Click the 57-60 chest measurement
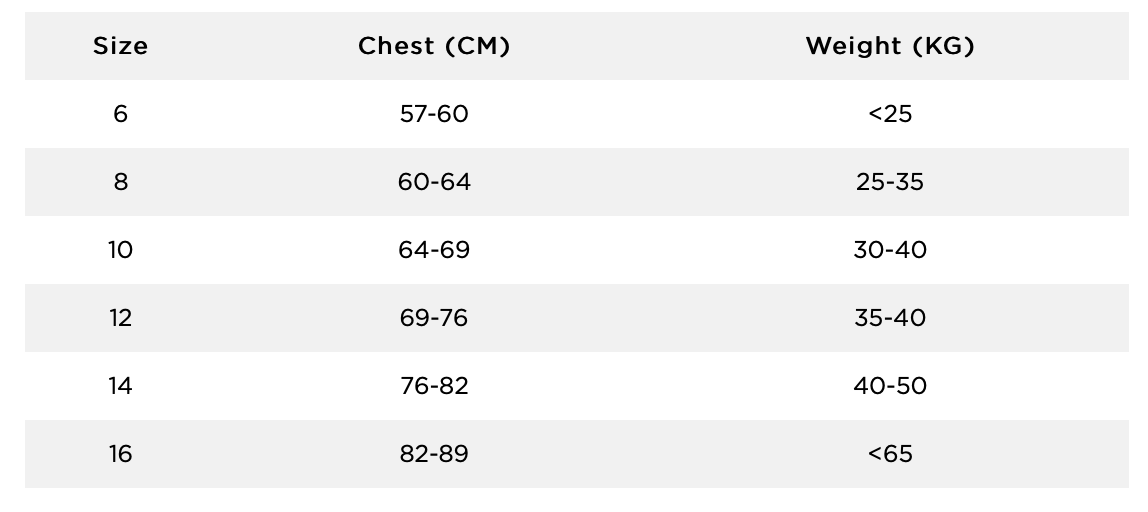1148x512 pixels. pos(434,114)
